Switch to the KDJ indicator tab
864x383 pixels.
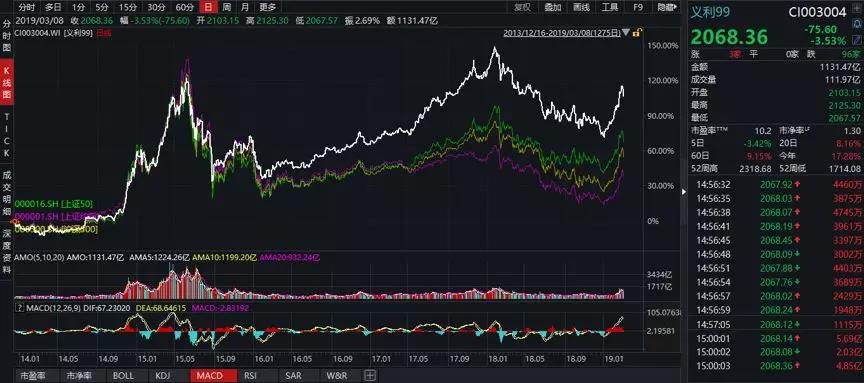(x=163, y=376)
